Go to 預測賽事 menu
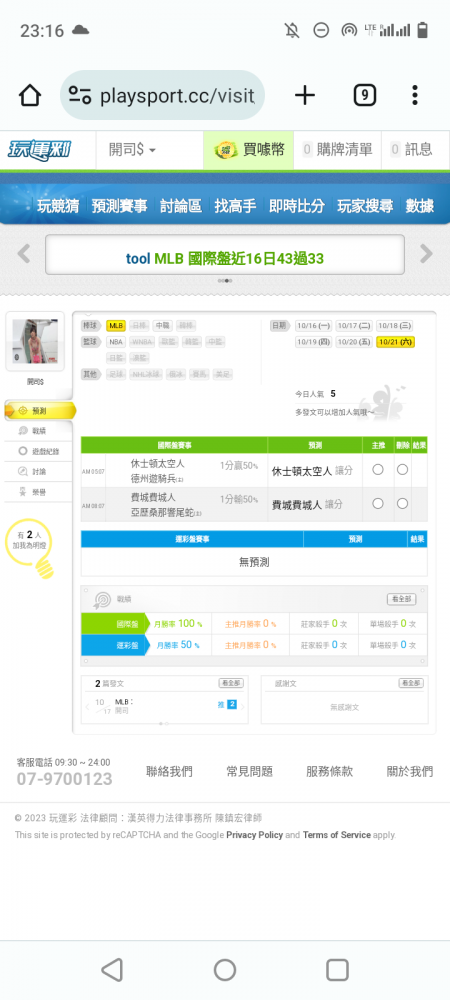Image resolution: width=450 pixels, height=1000 pixels. (119, 205)
